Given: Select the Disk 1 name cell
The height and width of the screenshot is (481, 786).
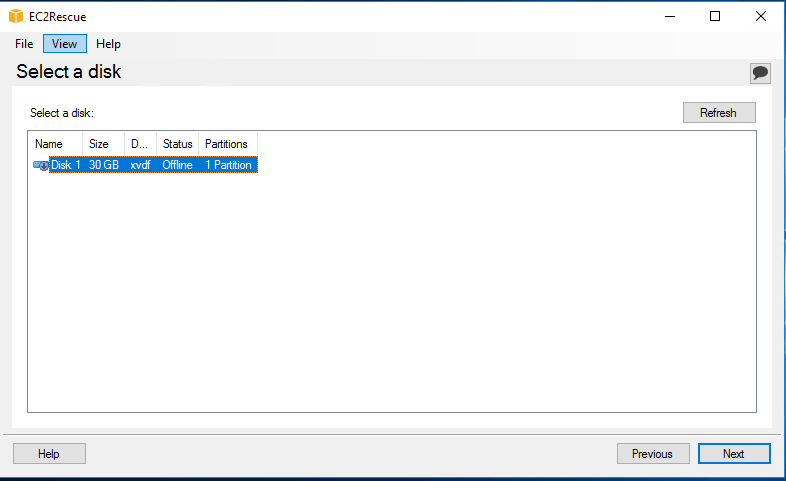Looking at the screenshot, I should 66,165.
